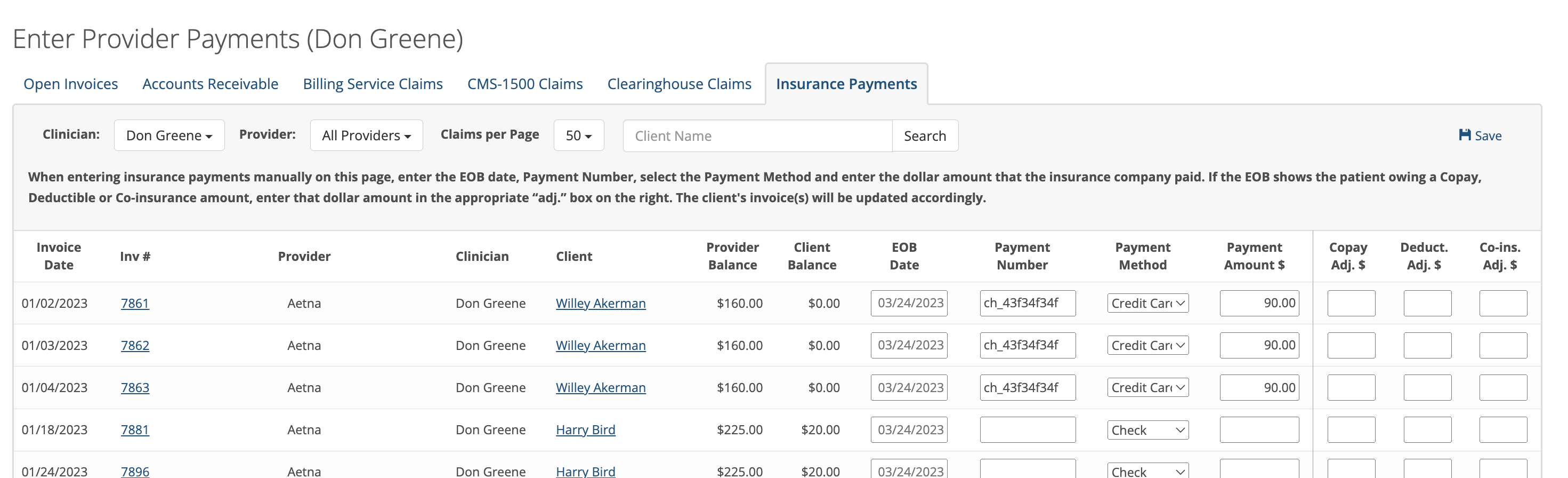Click Payment Number field for invoice 7861

click(1028, 303)
